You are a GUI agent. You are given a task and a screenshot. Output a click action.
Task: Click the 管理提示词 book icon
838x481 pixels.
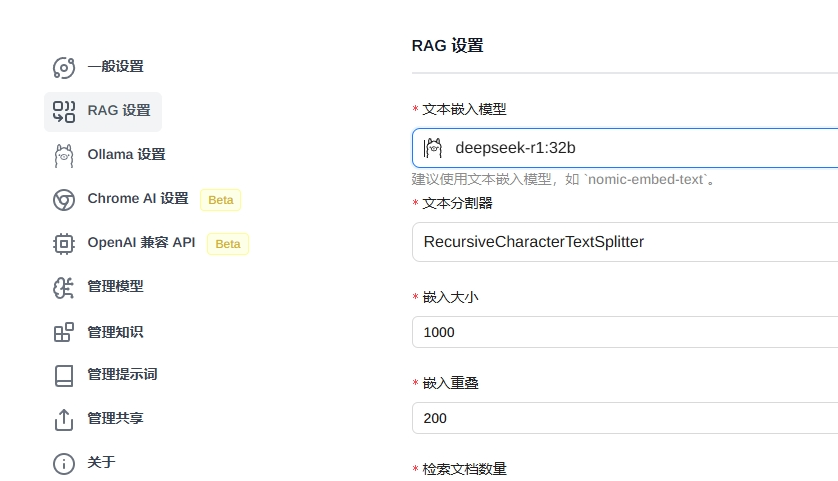(x=64, y=376)
